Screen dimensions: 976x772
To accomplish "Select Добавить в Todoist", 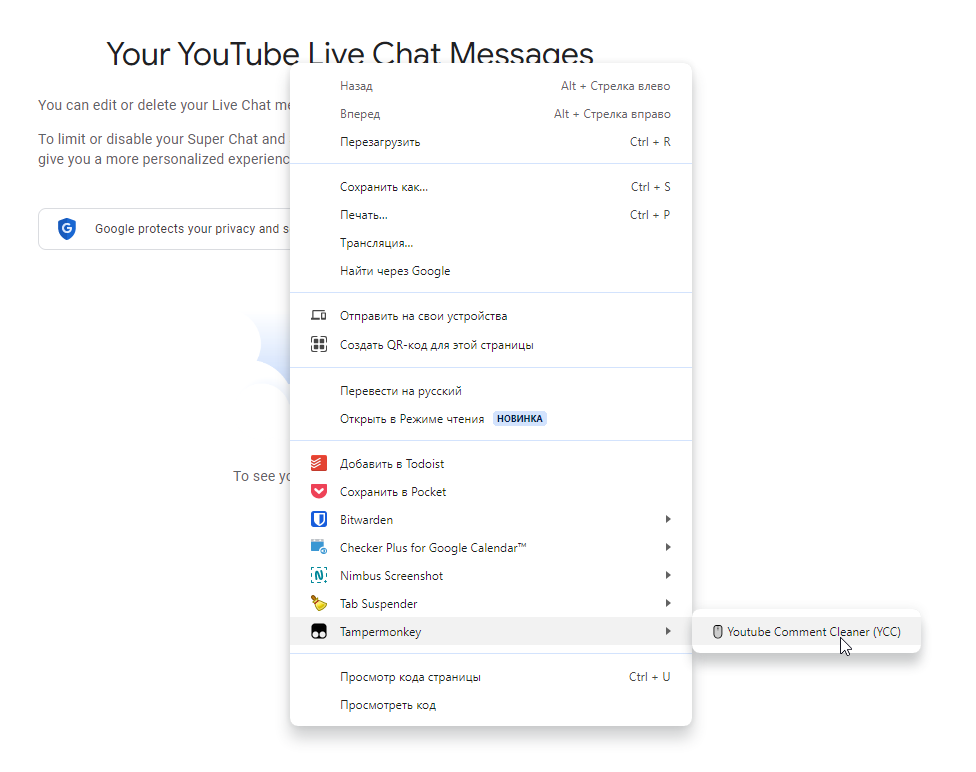I will click(x=490, y=464).
